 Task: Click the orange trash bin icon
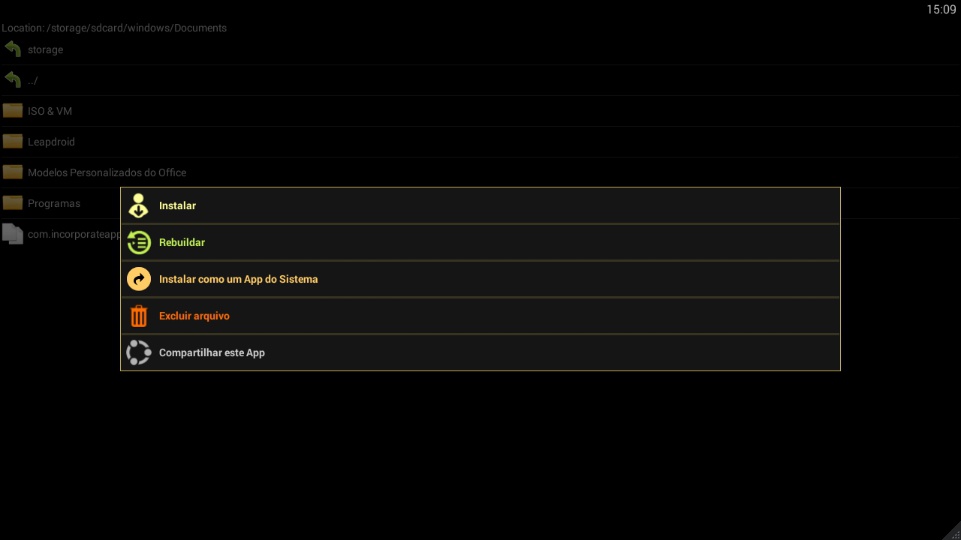coord(139,316)
